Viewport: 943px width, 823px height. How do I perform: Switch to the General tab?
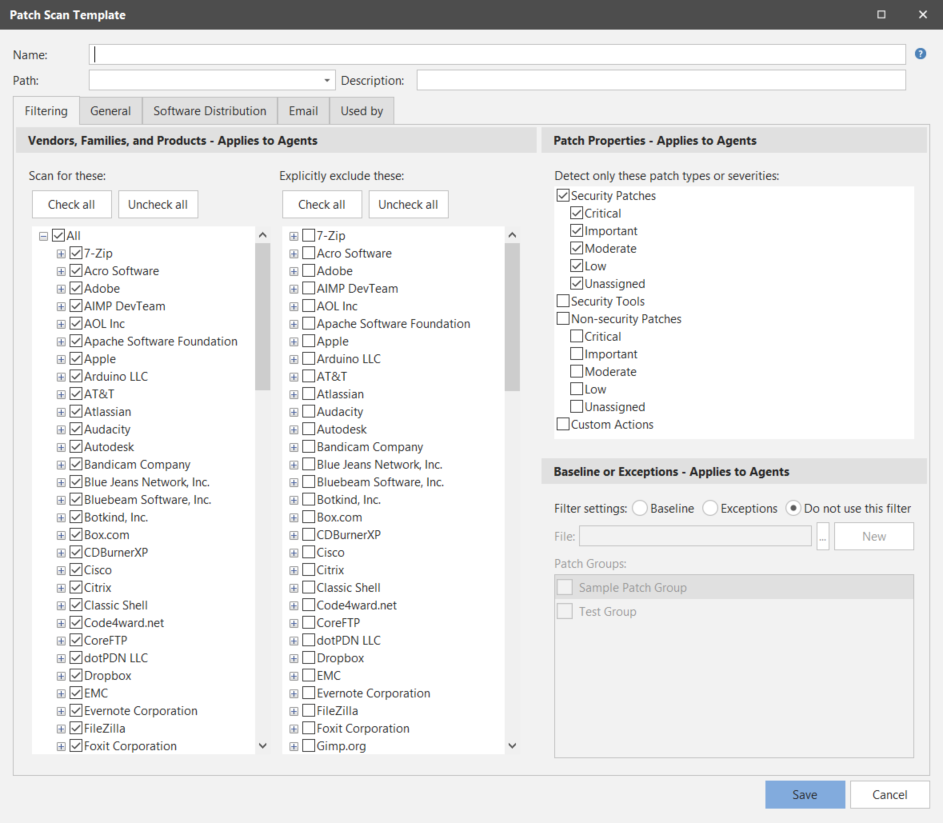[111, 111]
